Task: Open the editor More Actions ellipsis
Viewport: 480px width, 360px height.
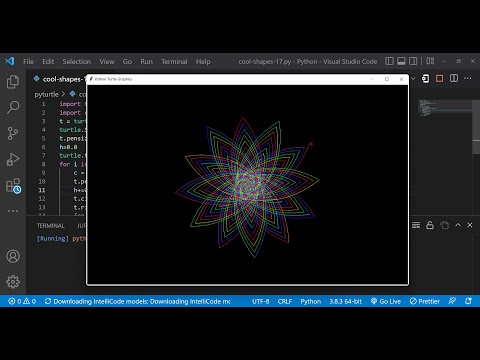Action: 468,79
